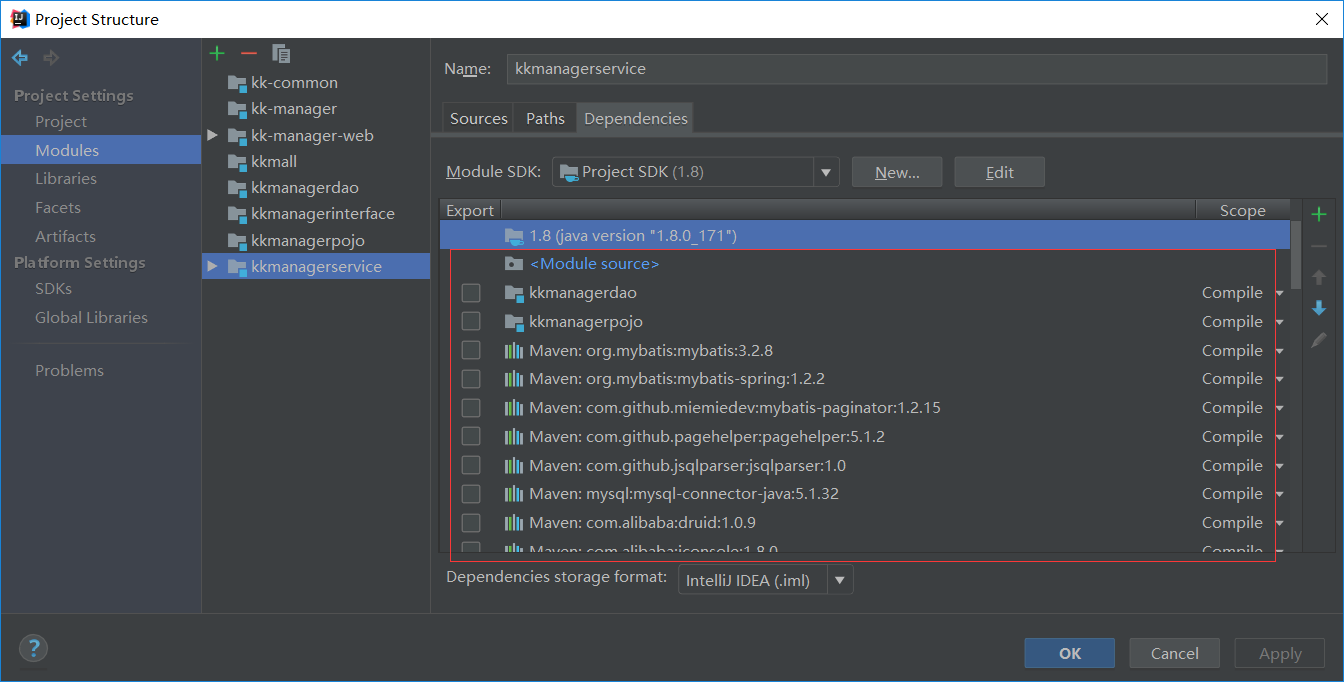Viewport: 1344px width, 682px height.
Task: Expand the kkmanagerservice module node
Action: pyautogui.click(x=212, y=266)
